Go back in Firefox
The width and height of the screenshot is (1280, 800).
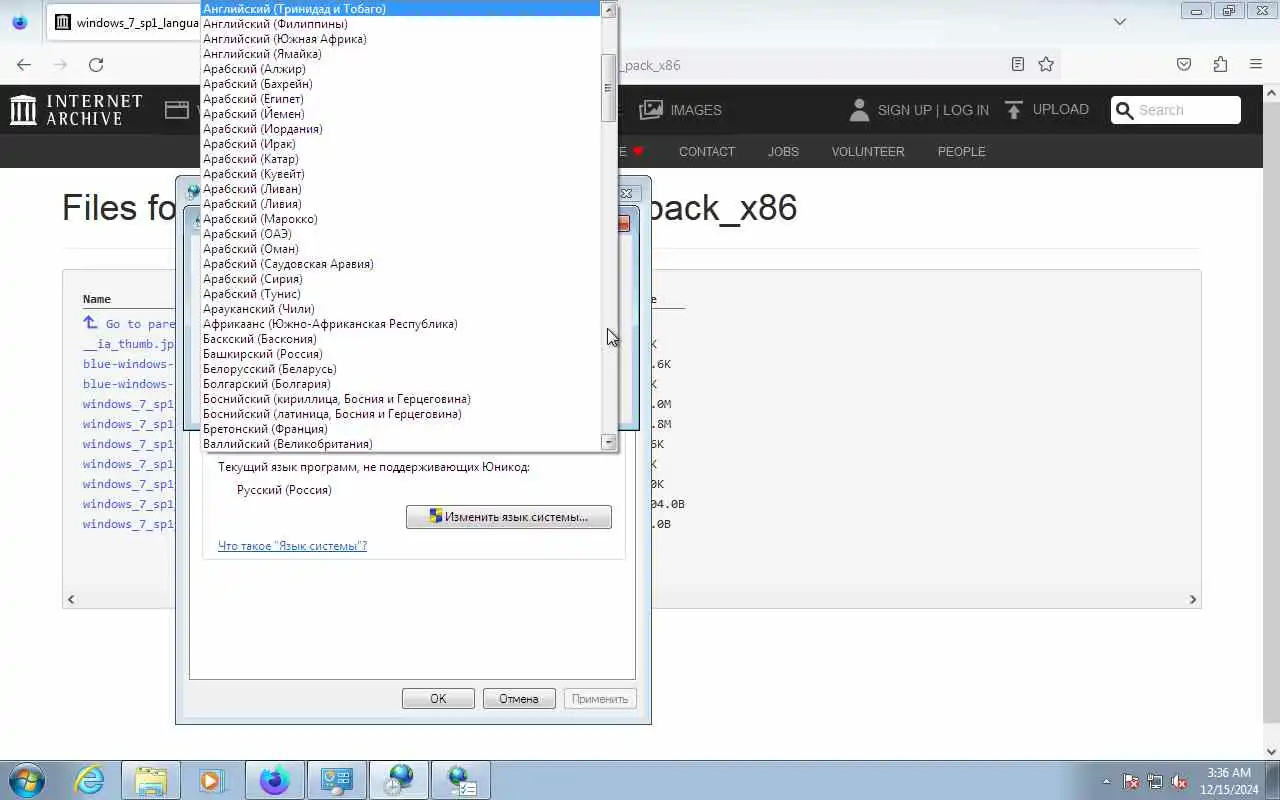click(24, 64)
